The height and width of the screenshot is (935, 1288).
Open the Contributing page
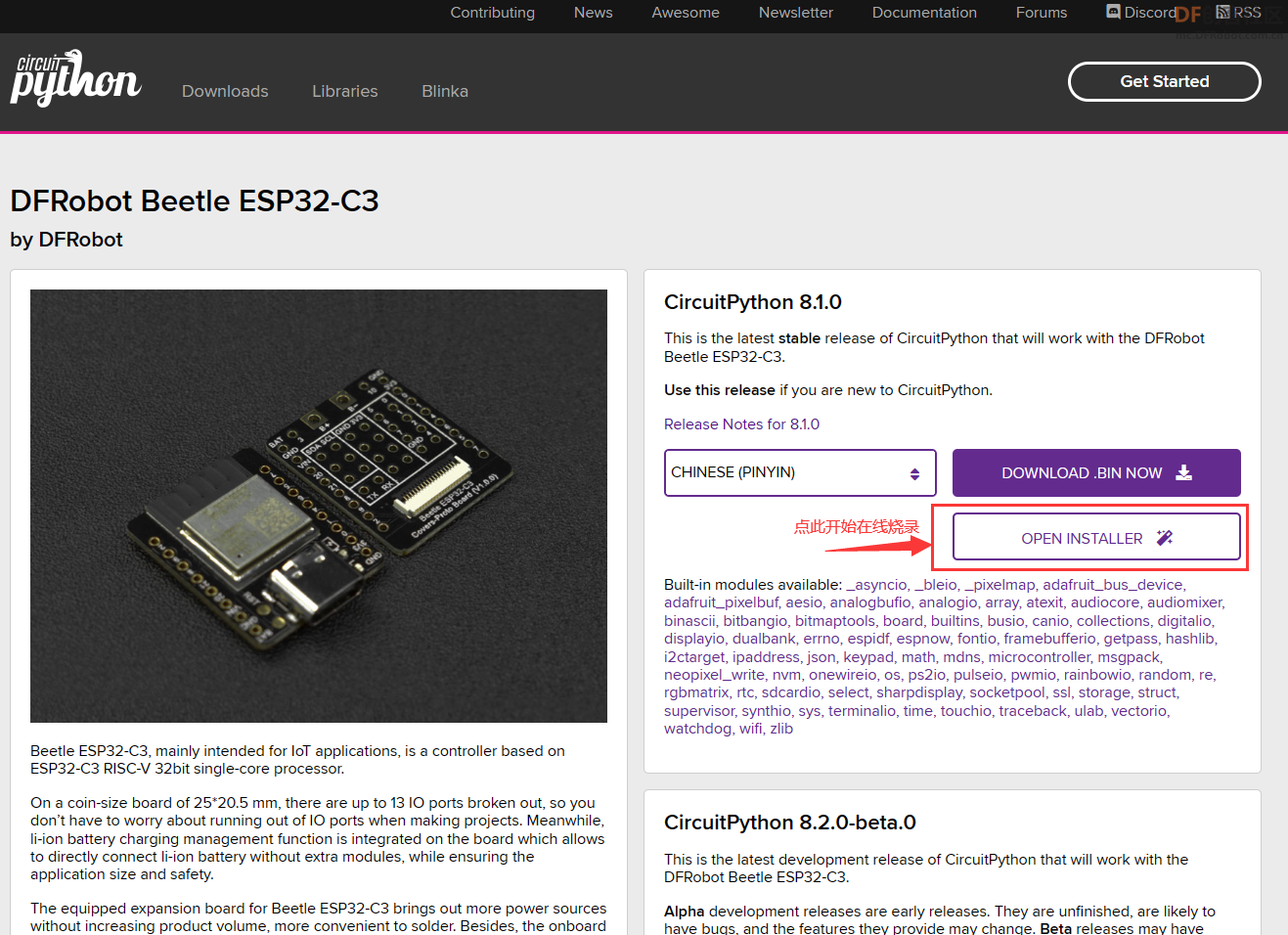[x=492, y=13]
